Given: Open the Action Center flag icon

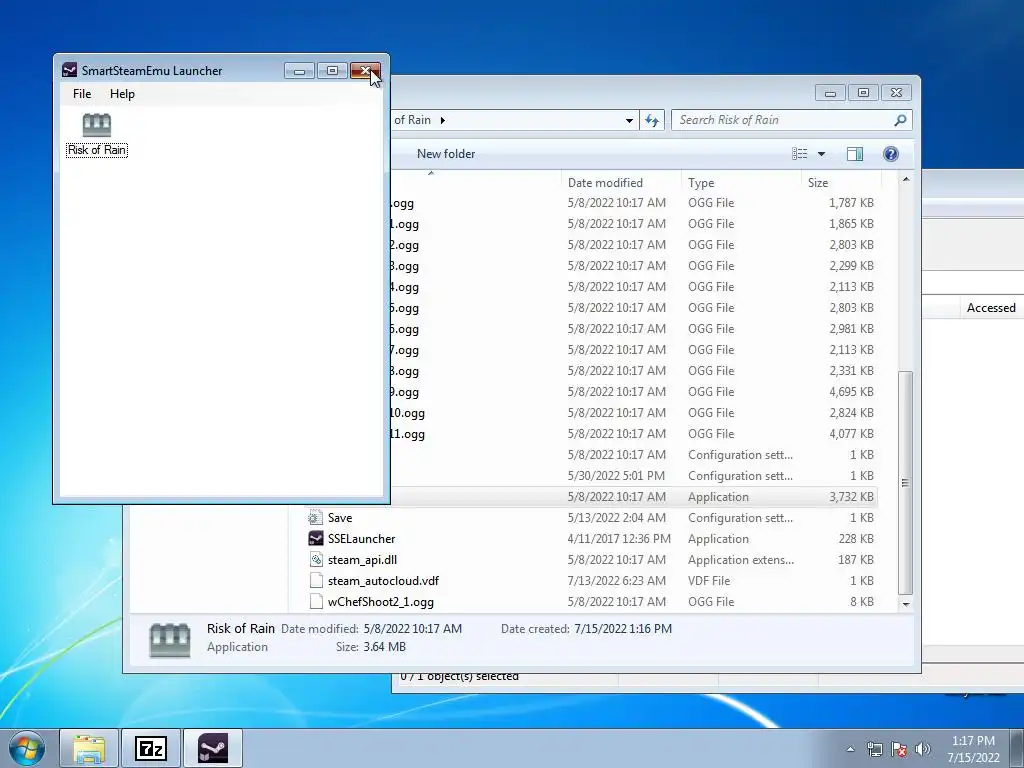Looking at the screenshot, I should [x=899, y=749].
